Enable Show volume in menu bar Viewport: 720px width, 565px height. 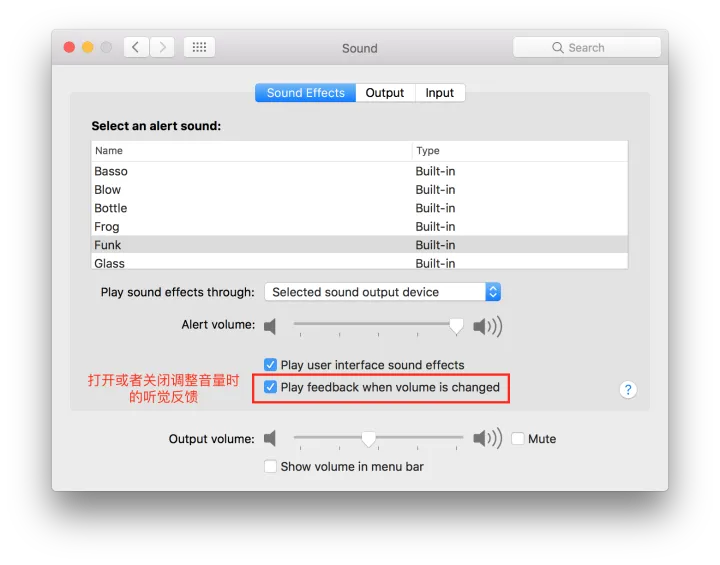point(270,466)
